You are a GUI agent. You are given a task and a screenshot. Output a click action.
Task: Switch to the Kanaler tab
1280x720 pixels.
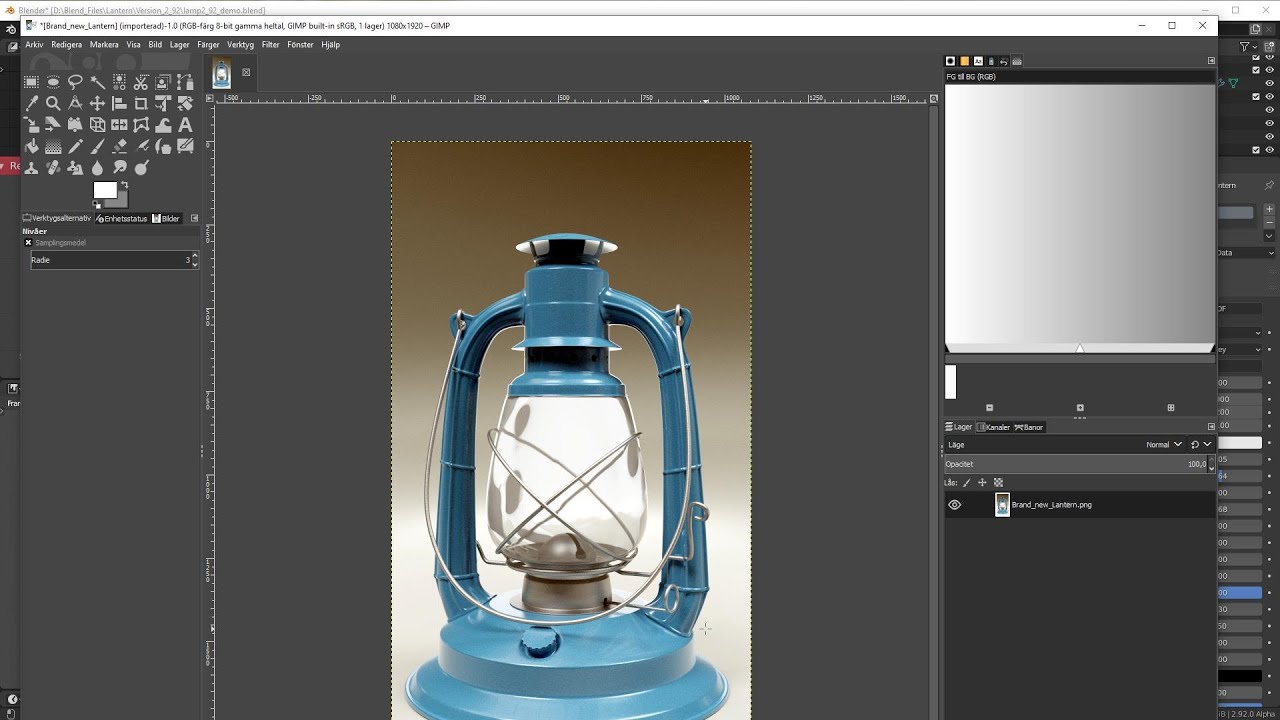[993, 427]
